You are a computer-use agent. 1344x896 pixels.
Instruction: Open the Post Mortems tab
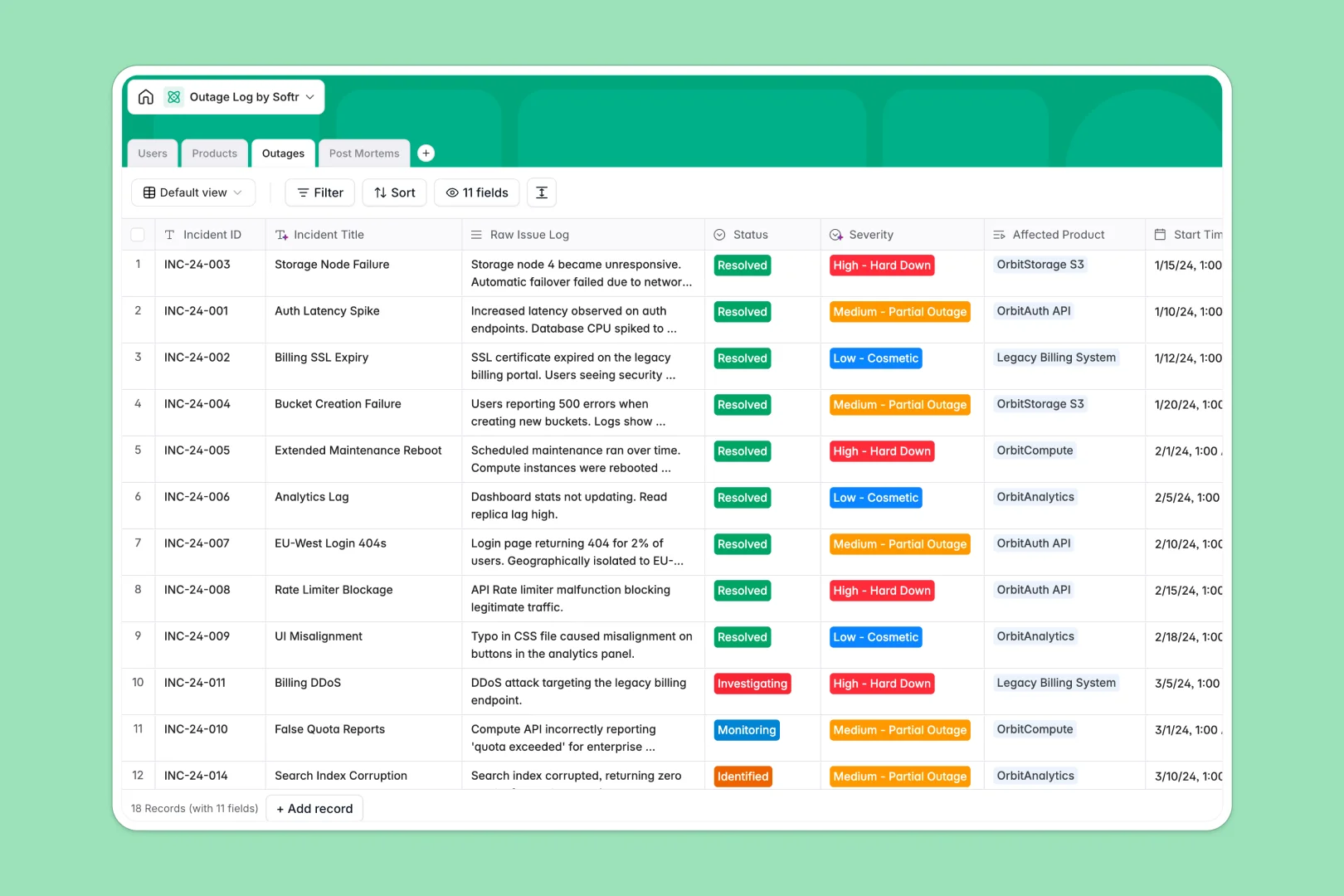tap(363, 153)
